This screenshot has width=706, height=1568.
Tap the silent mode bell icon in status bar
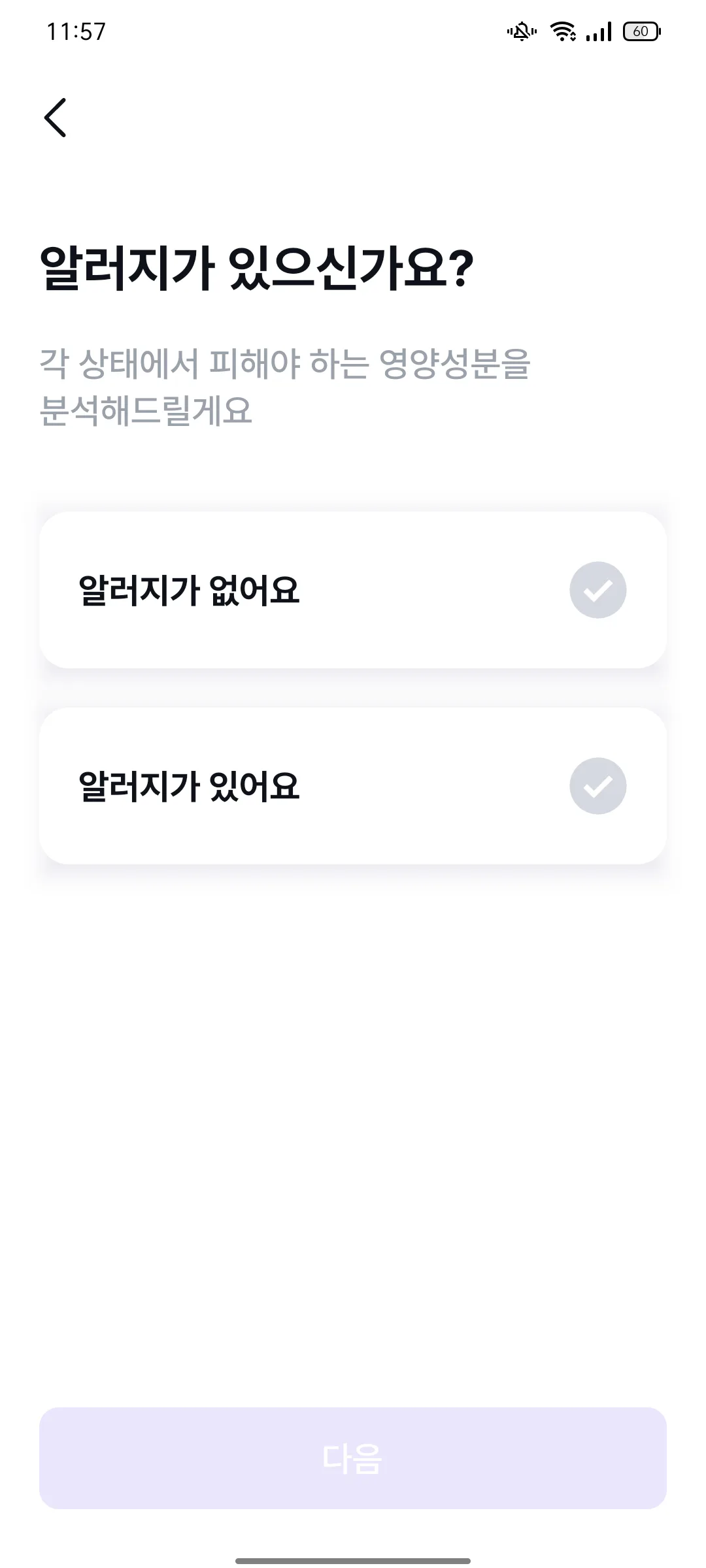coord(522,31)
